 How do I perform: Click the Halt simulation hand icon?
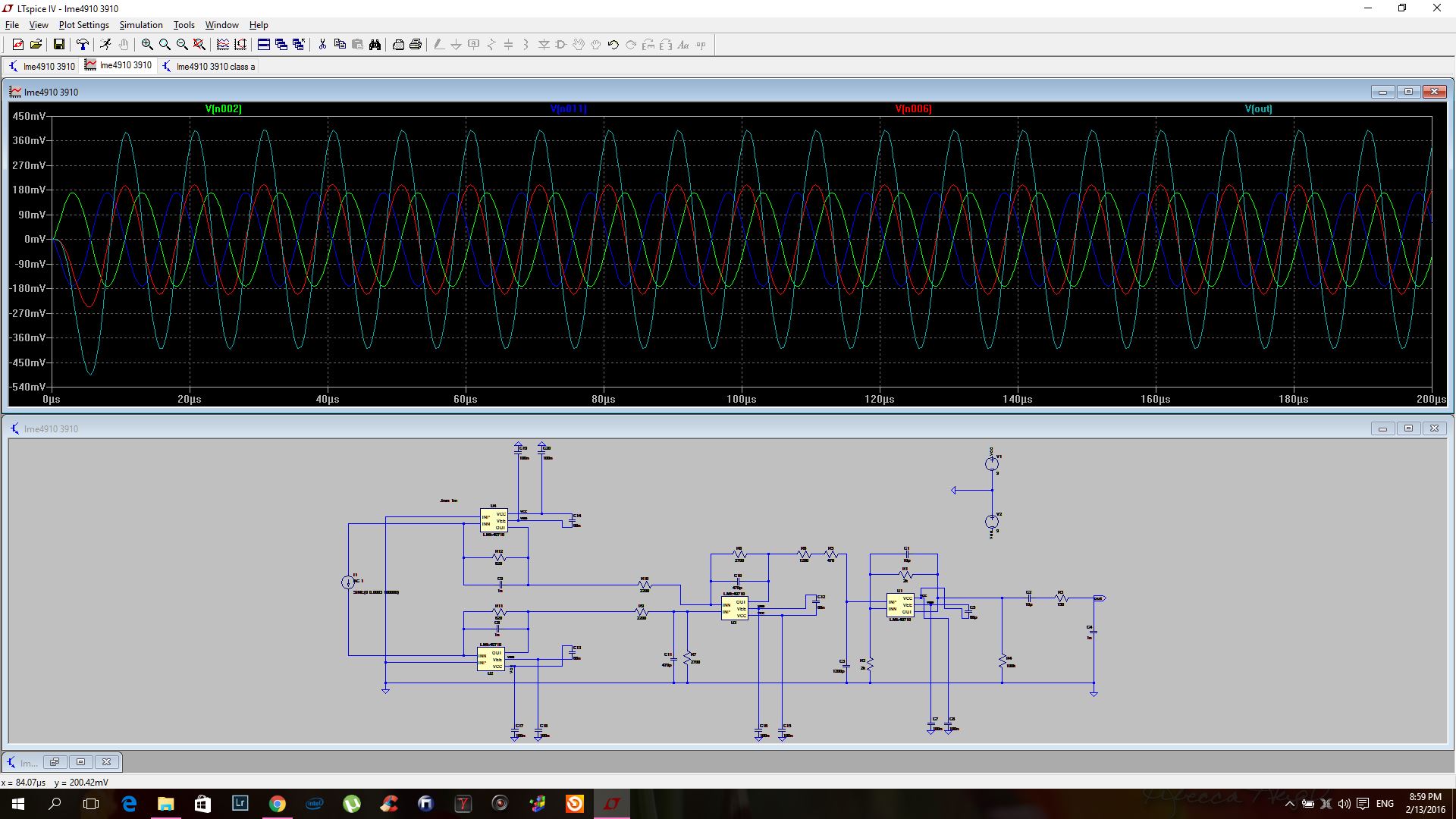[124, 45]
